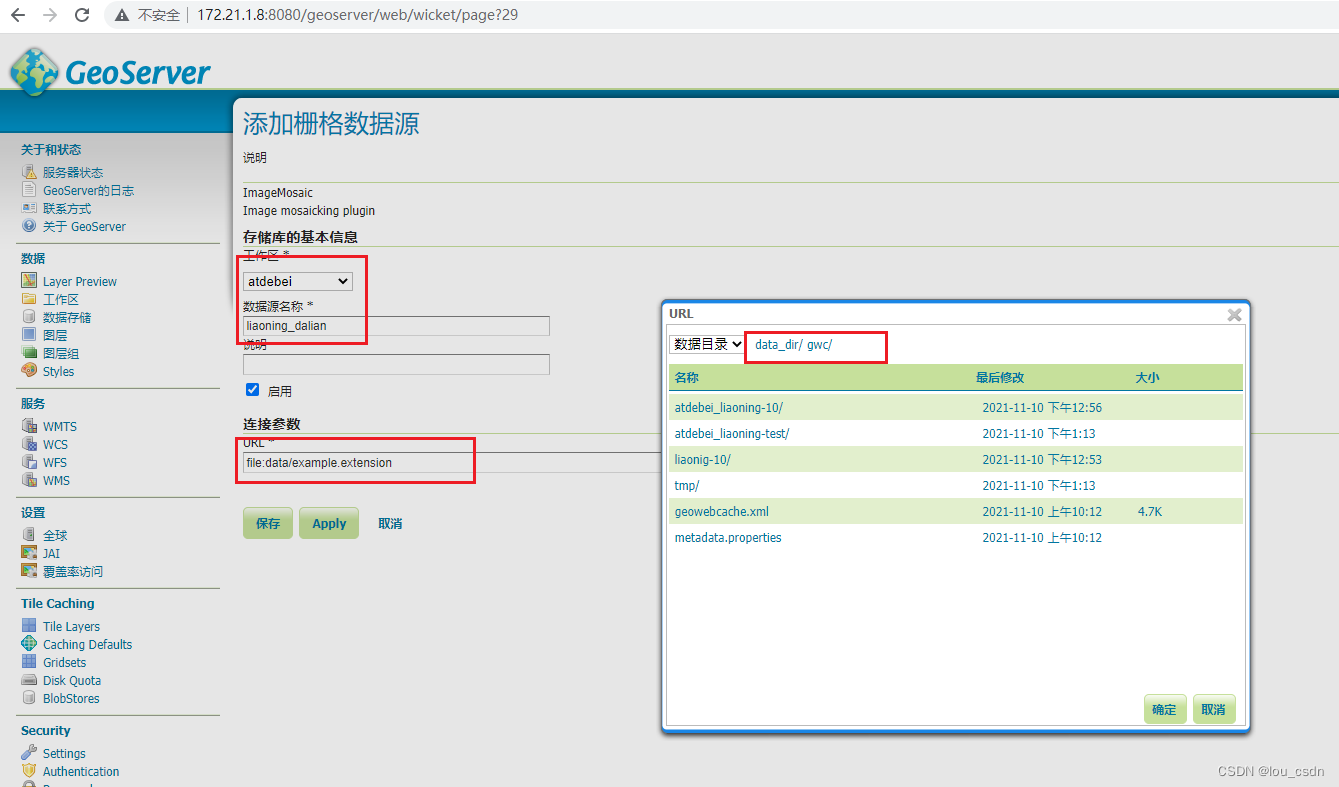1339x787 pixels.
Task: Open the 数据存储 link in sidebar
Action: [67, 317]
